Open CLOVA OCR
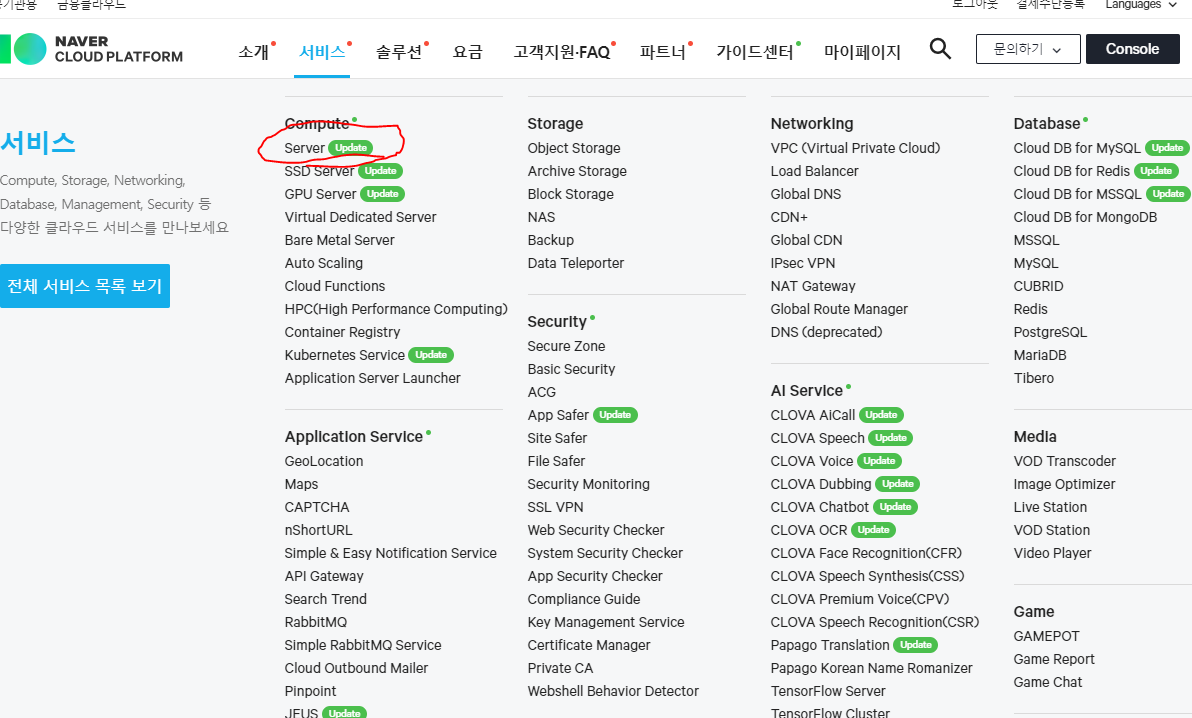 point(809,530)
